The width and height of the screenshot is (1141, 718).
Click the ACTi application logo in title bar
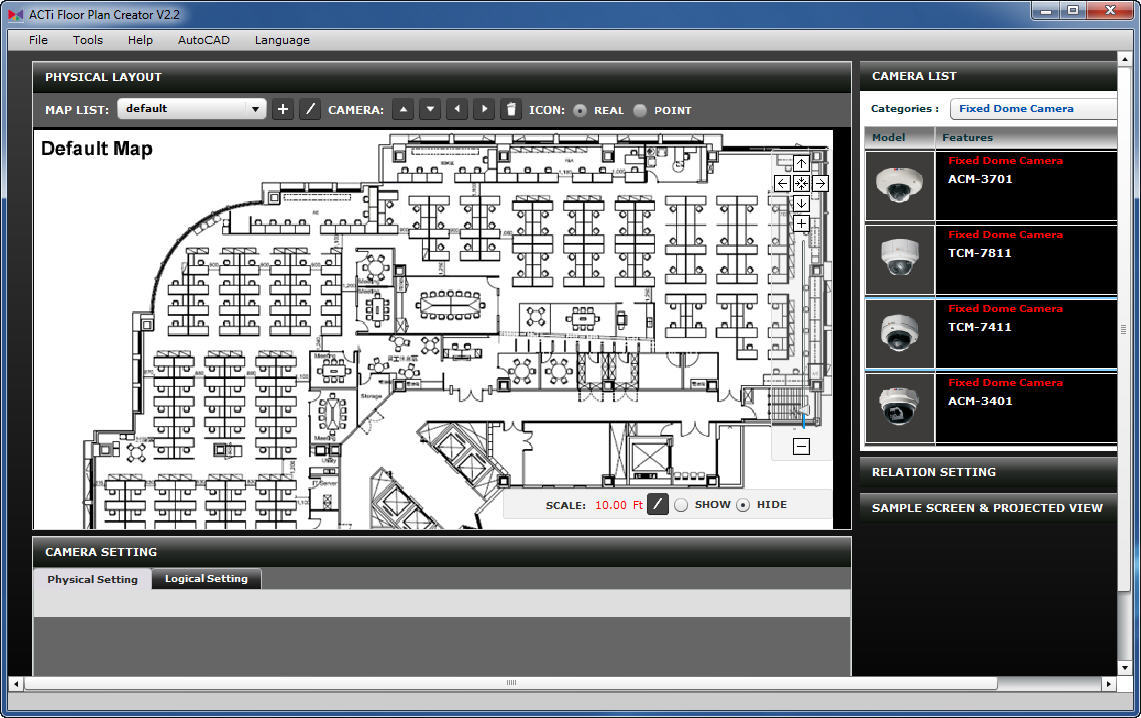click(x=15, y=15)
